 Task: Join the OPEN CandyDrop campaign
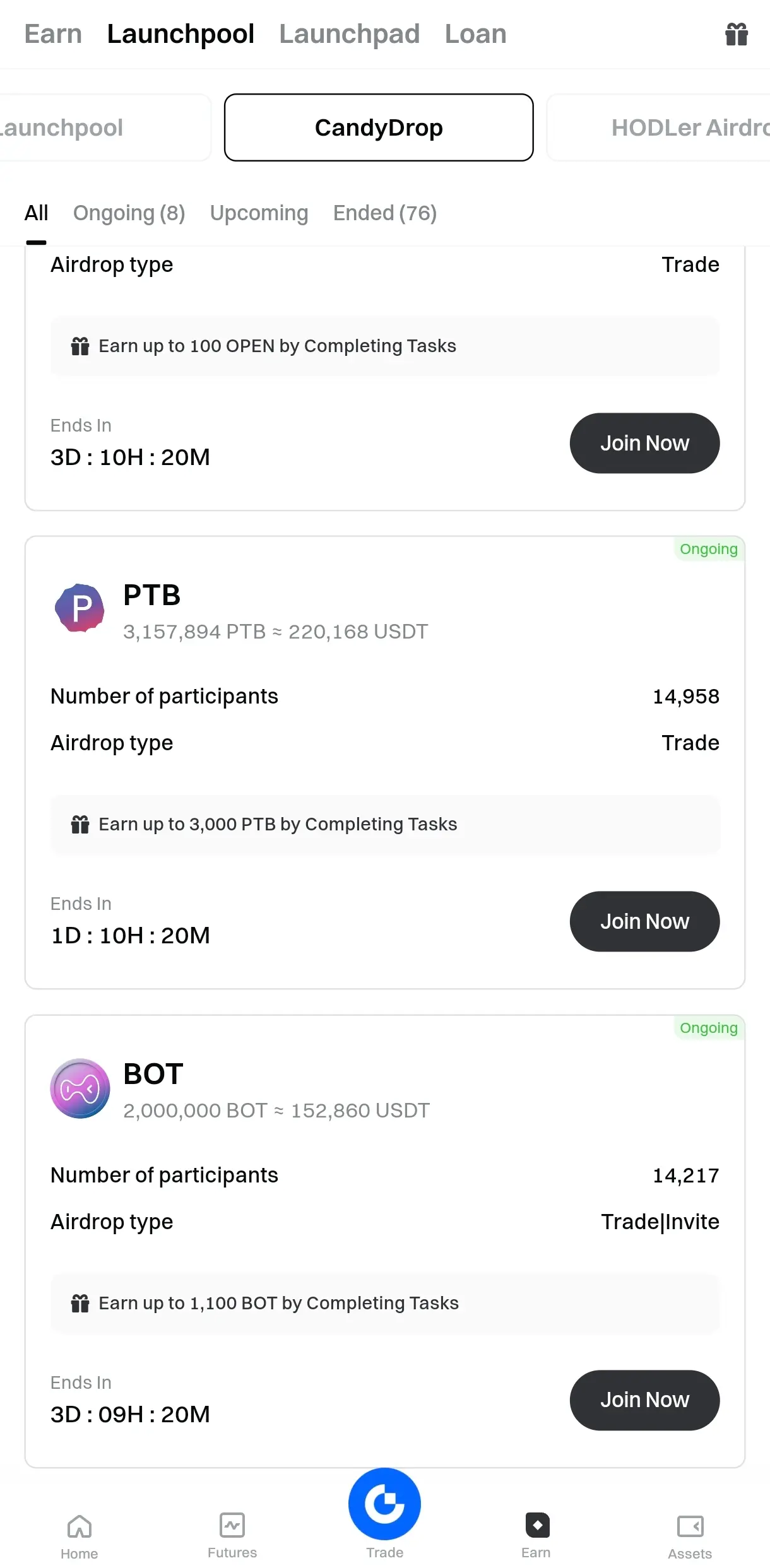tap(644, 443)
